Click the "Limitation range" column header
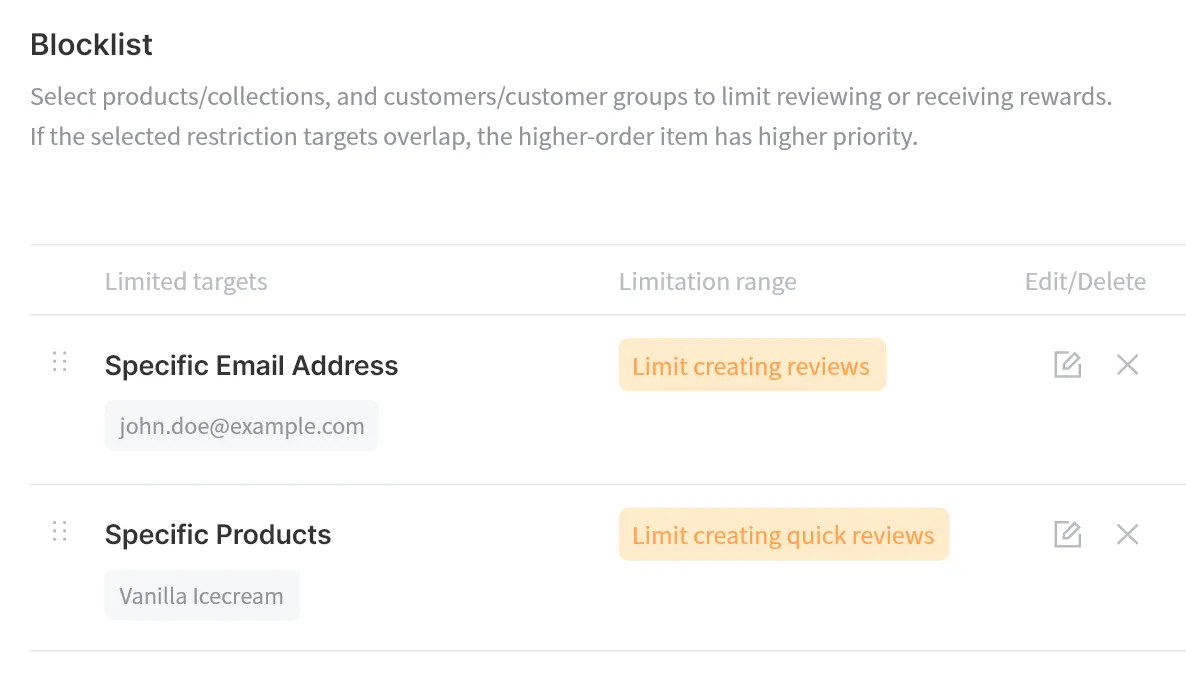This screenshot has width=1186, height=683. [x=707, y=282]
